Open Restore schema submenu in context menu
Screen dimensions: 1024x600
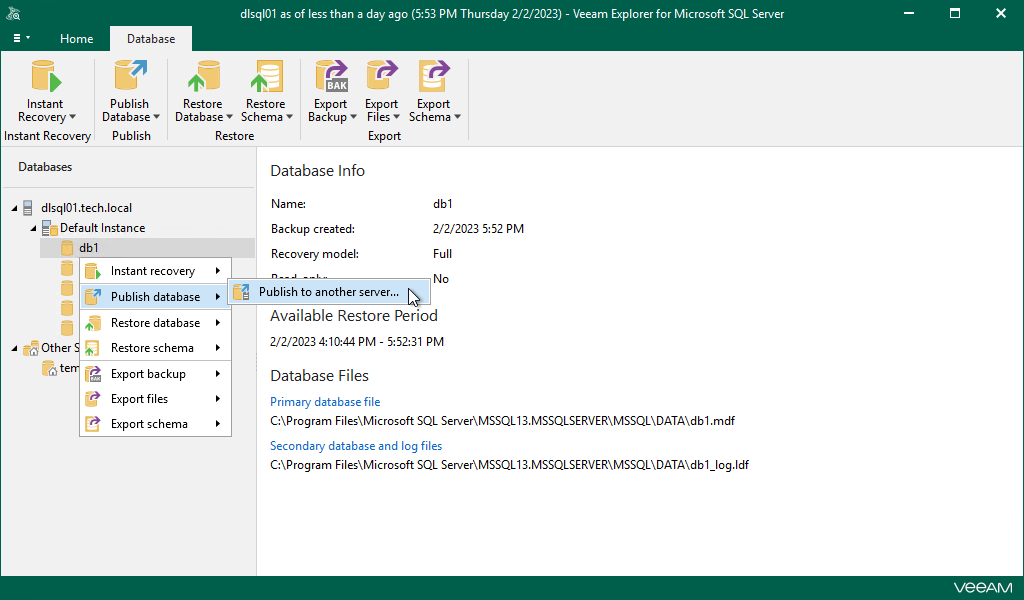[155, 348]
